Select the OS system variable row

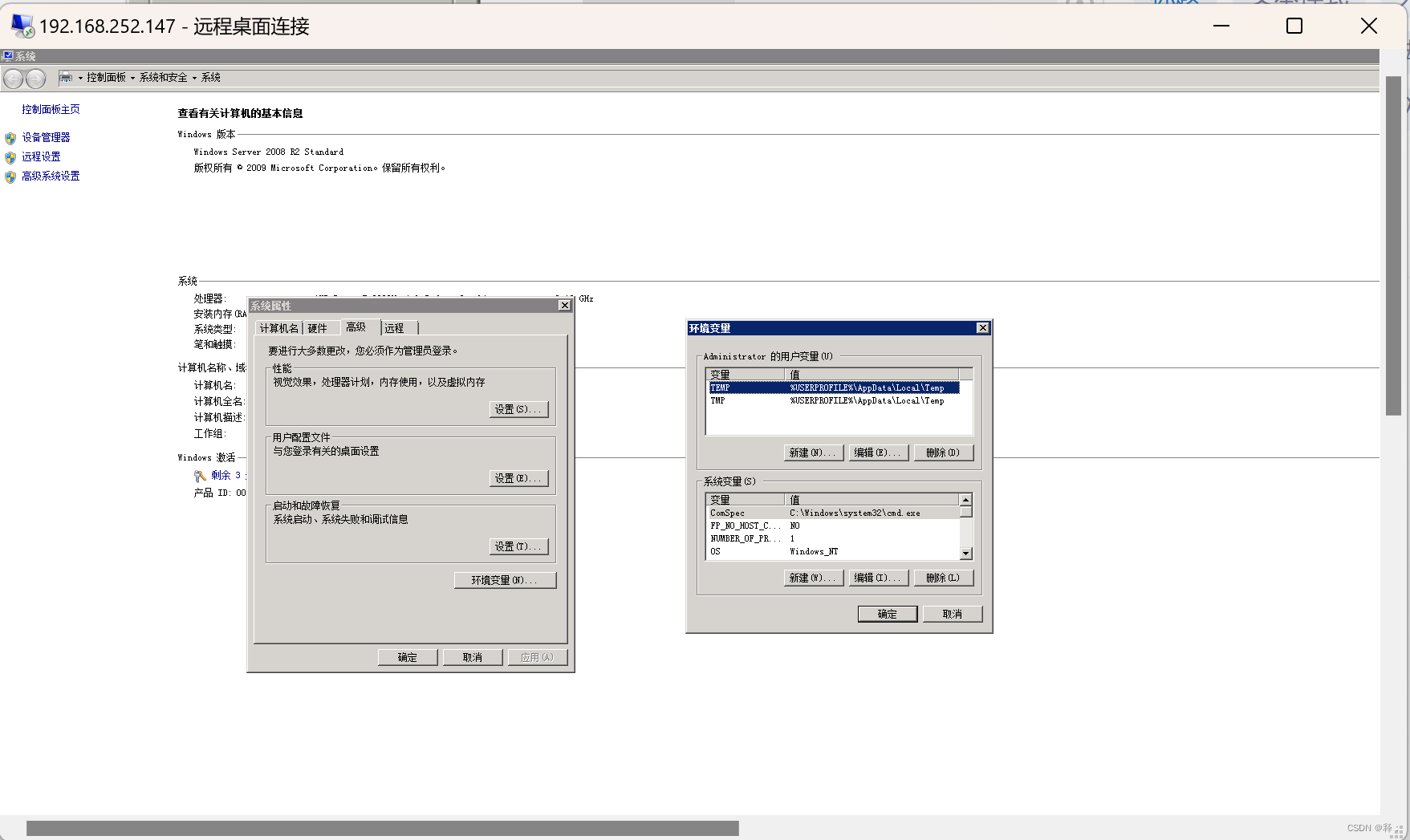(833, 552)
